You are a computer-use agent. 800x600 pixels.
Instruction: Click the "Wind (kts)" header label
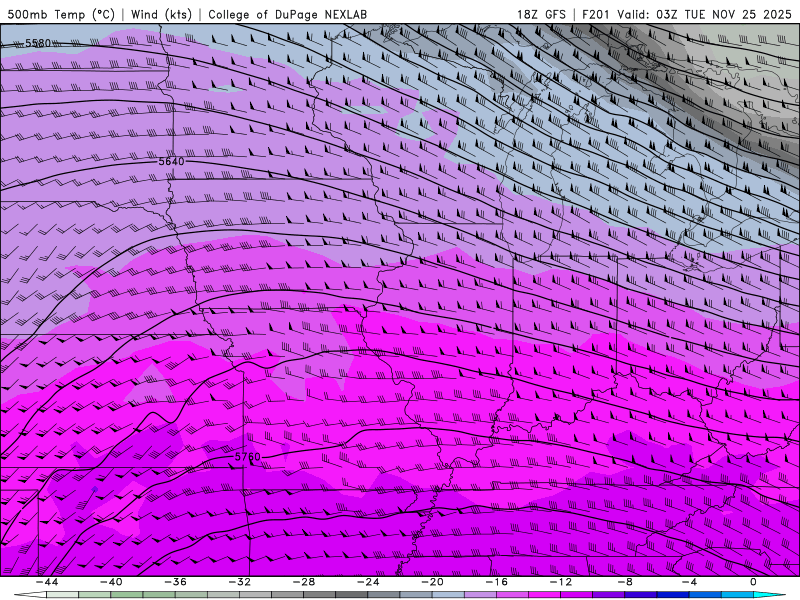click(161, 14)
